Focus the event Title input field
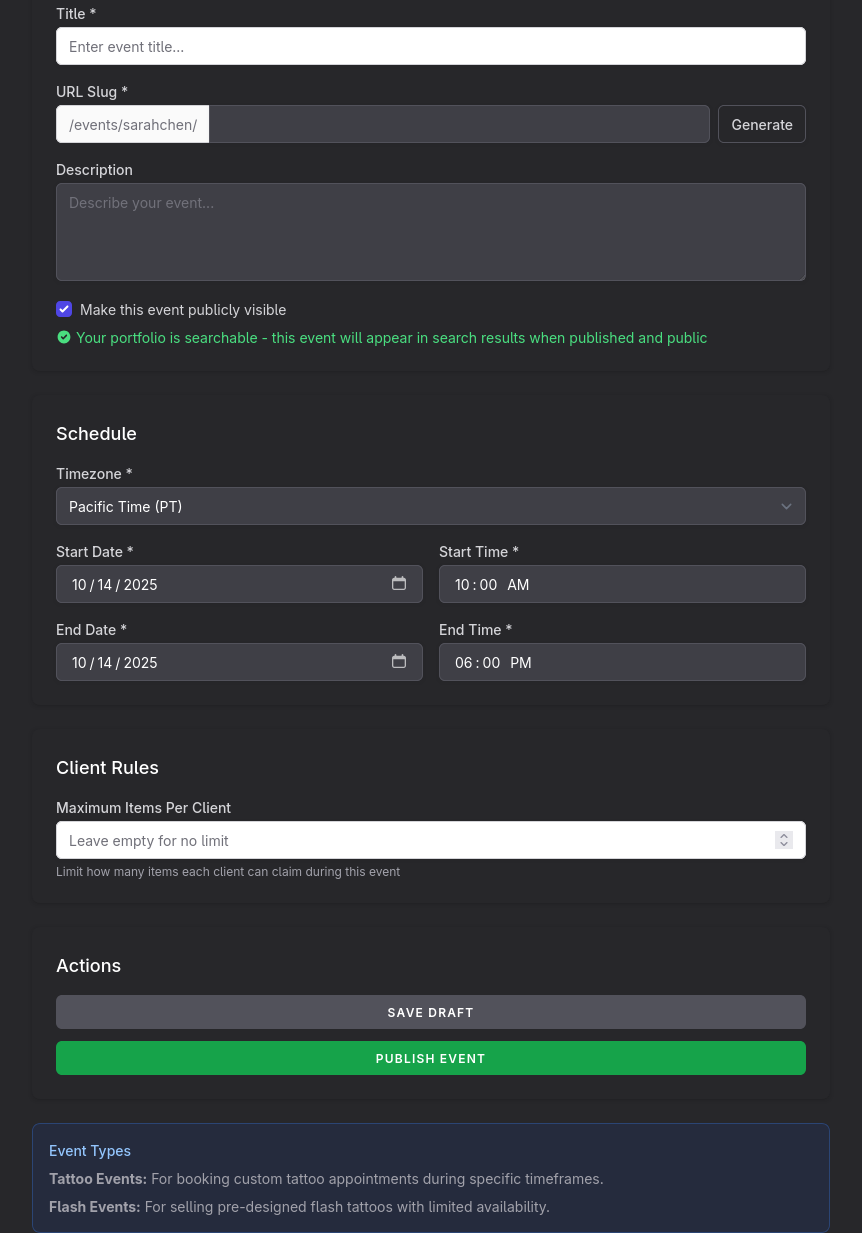 tap(430, 46)
